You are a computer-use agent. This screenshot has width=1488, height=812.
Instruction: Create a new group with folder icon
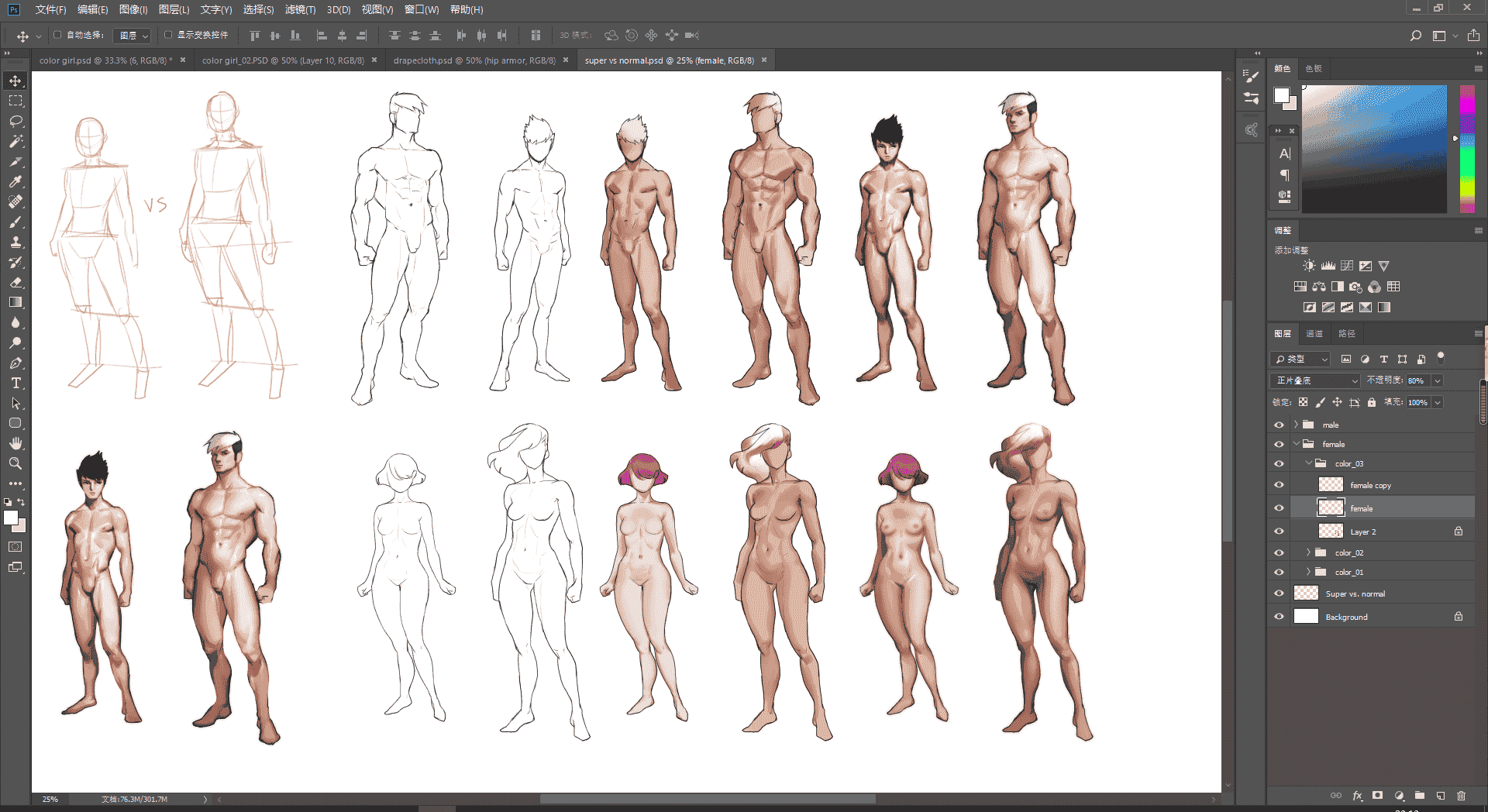(x=1419, y=796)
